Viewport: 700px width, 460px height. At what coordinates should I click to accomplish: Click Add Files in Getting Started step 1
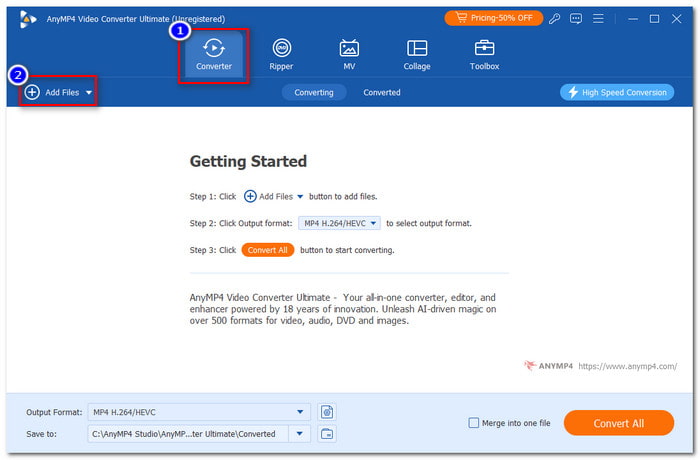pos(274,197)
